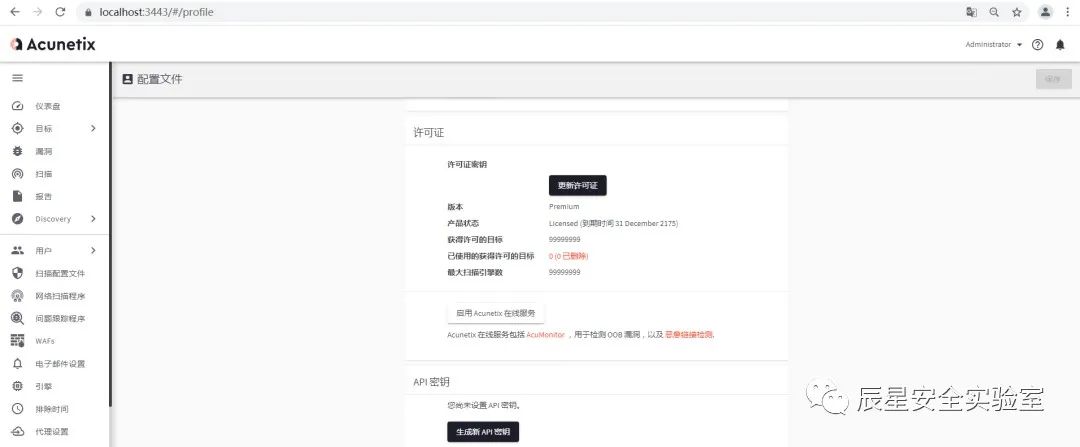Open the browser three-dot menu
1080x447 pixels.
pyautogui.click(x=1068, y=12)
